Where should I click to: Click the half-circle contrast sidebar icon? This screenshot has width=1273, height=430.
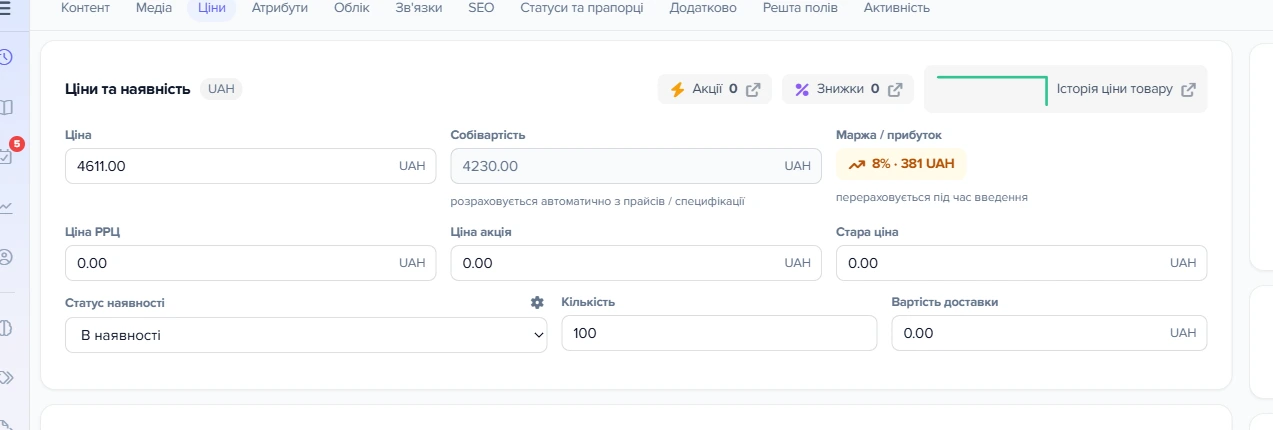click(5, 327)
